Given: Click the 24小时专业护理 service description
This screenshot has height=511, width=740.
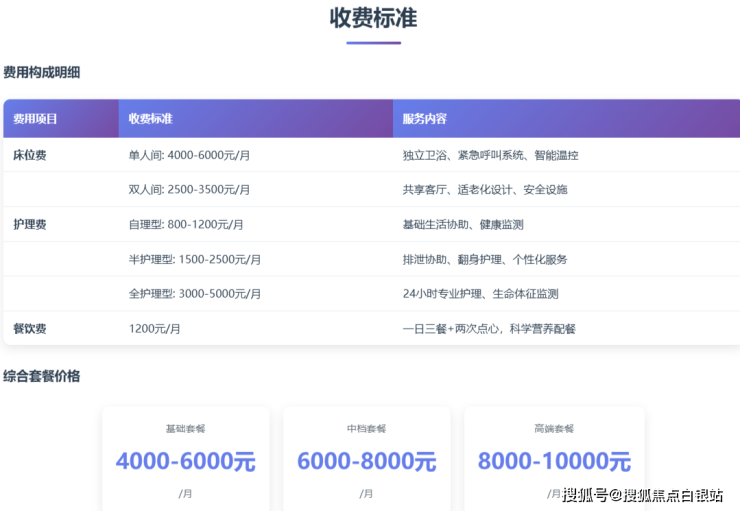Looking at the screenshot, I should pyautogui.click(x=480, y=294).
